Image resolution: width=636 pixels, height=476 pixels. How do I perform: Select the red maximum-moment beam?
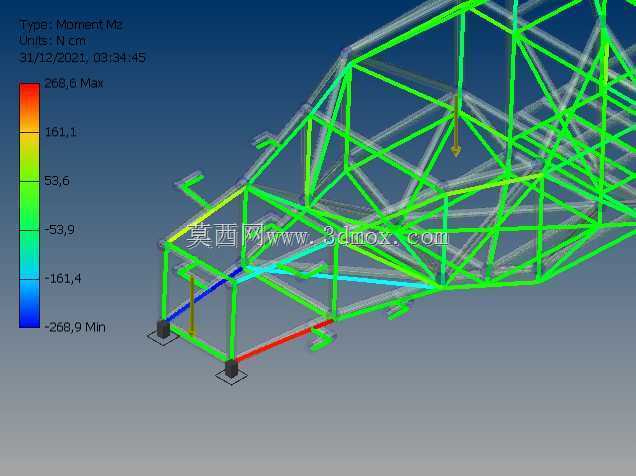pos(284,340)
